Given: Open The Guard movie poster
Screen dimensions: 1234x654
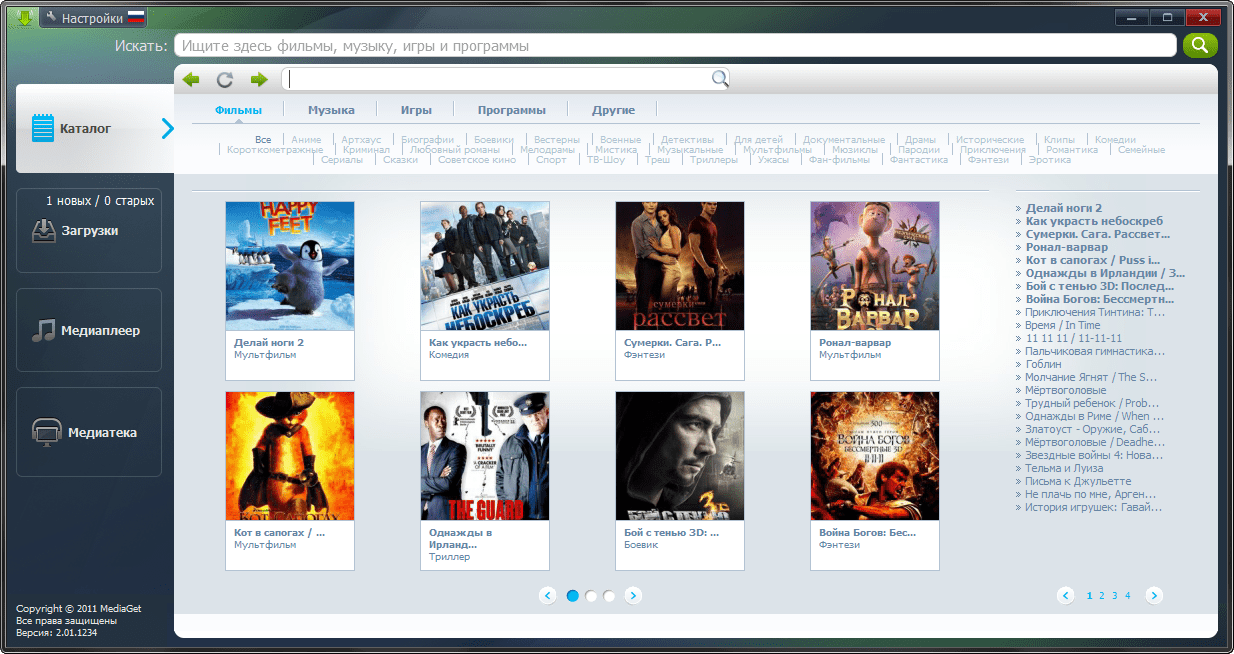Looking at the screenshot, I should click(x=485, y=456).
